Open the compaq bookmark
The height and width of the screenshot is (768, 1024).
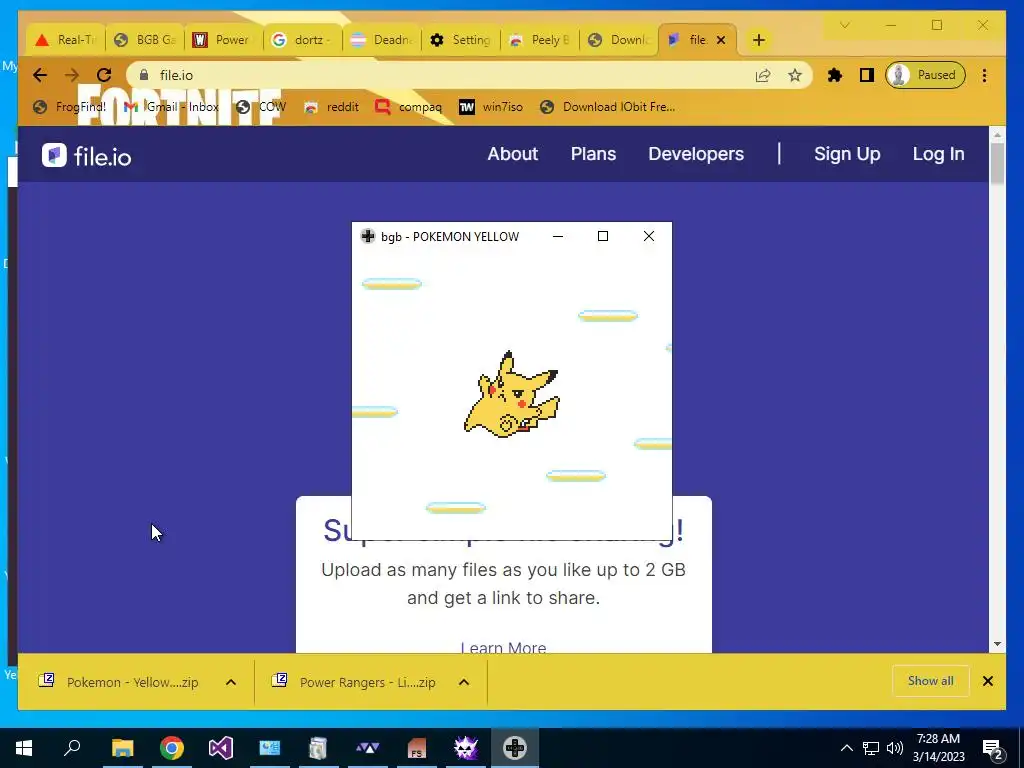click(x=409, y=106)
